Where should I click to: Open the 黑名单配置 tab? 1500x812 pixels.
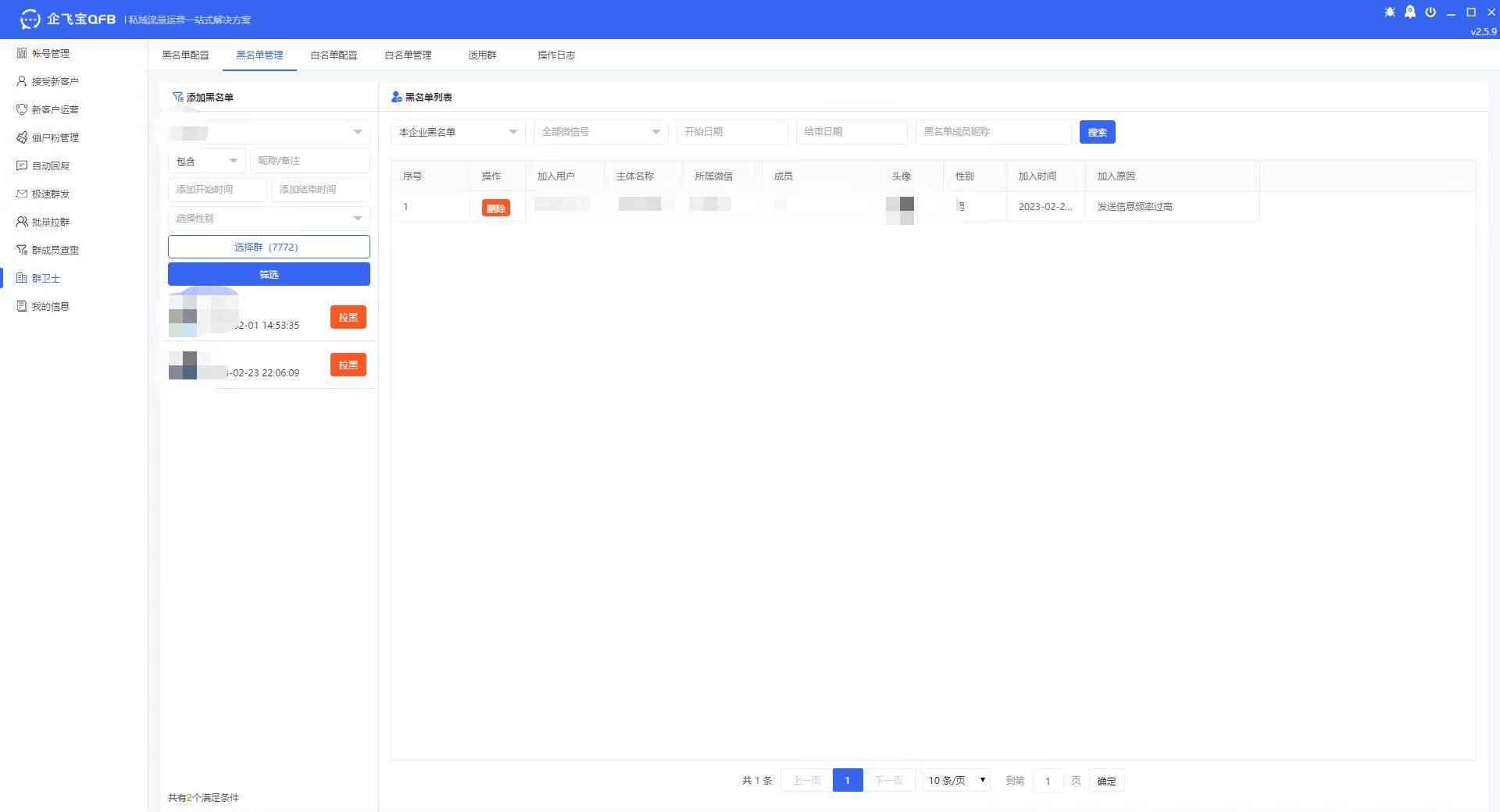185,55
